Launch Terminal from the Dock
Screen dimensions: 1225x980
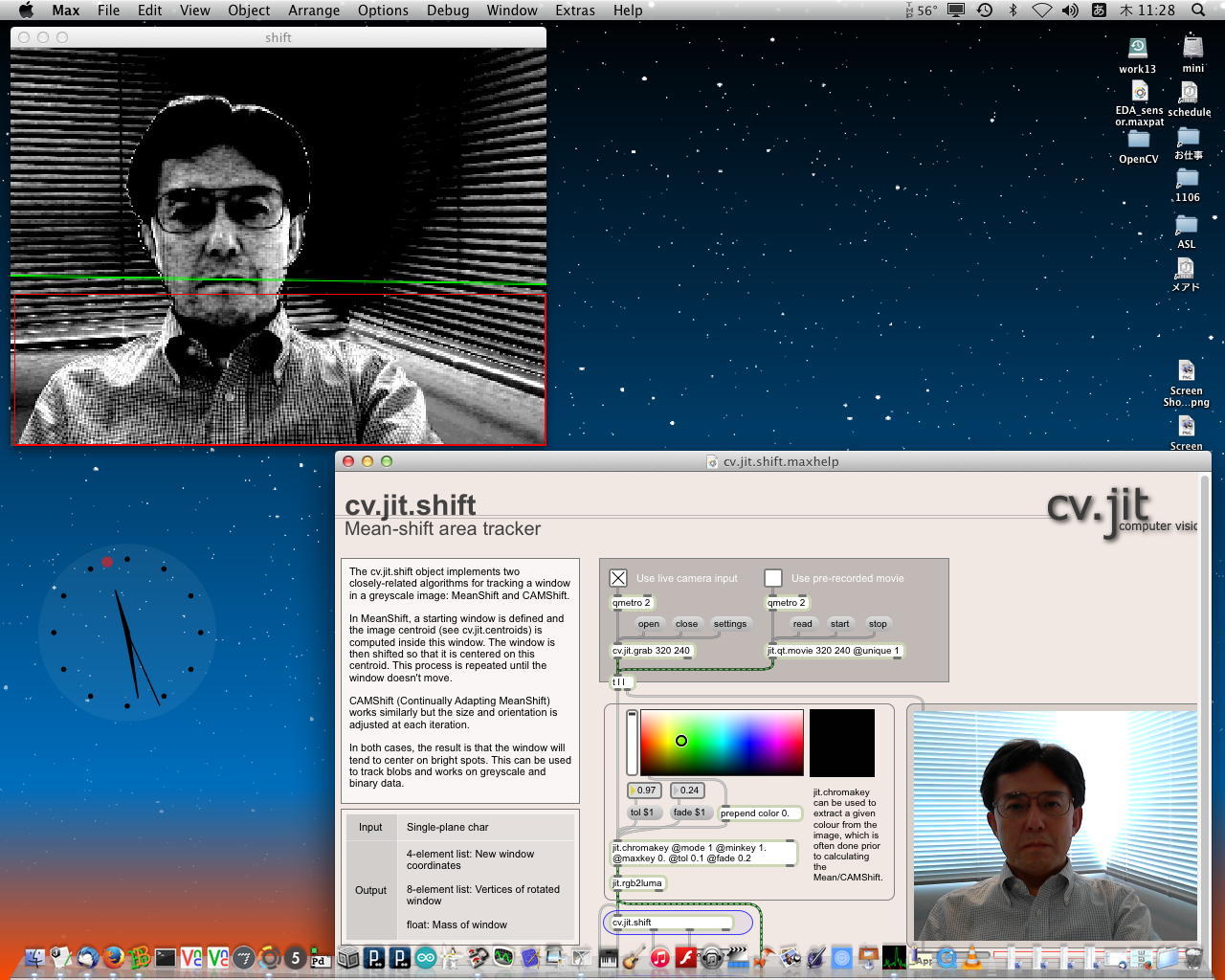tap(166, 957)
